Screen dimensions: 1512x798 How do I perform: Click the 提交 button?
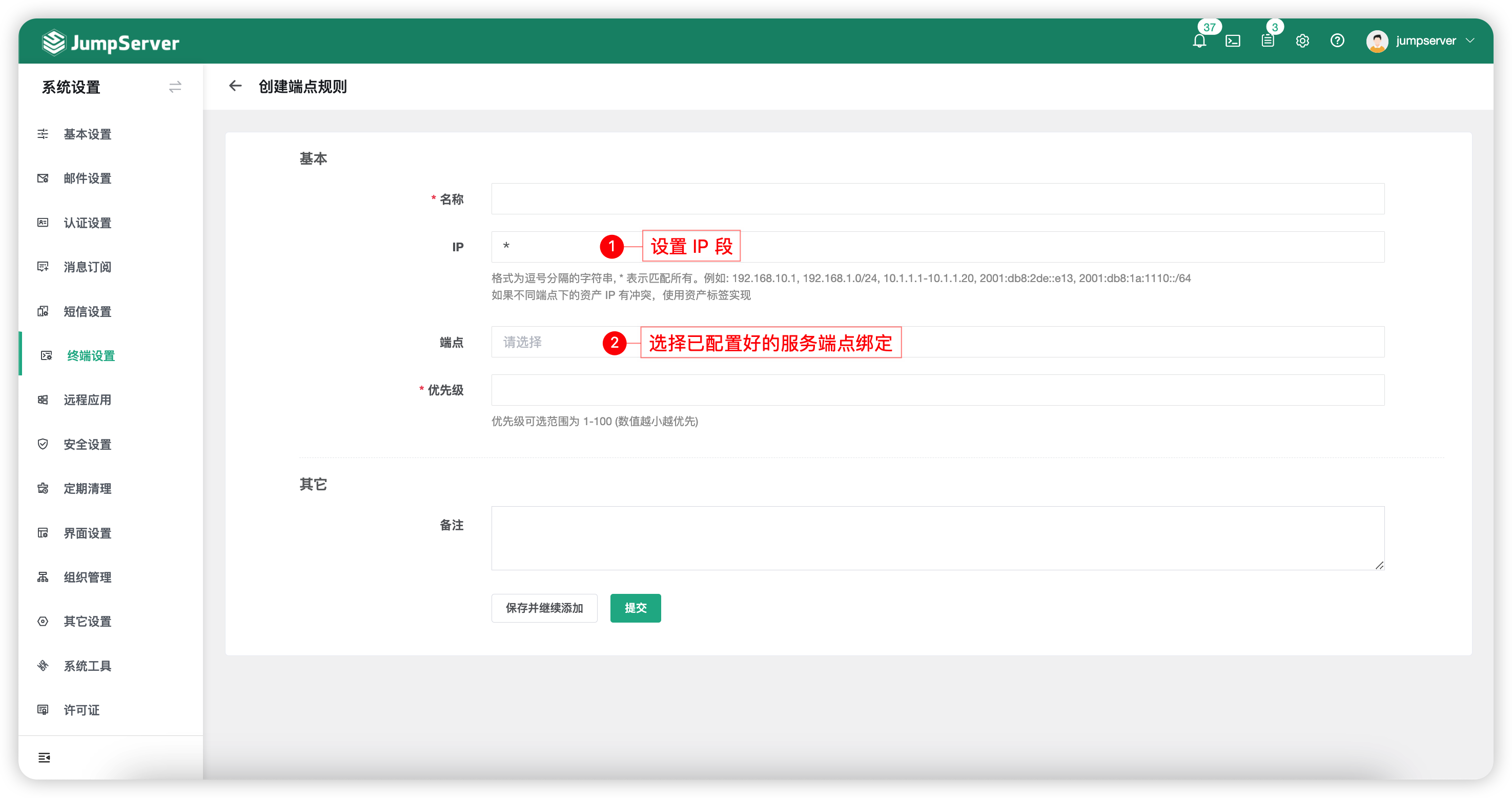click(635, 608)
